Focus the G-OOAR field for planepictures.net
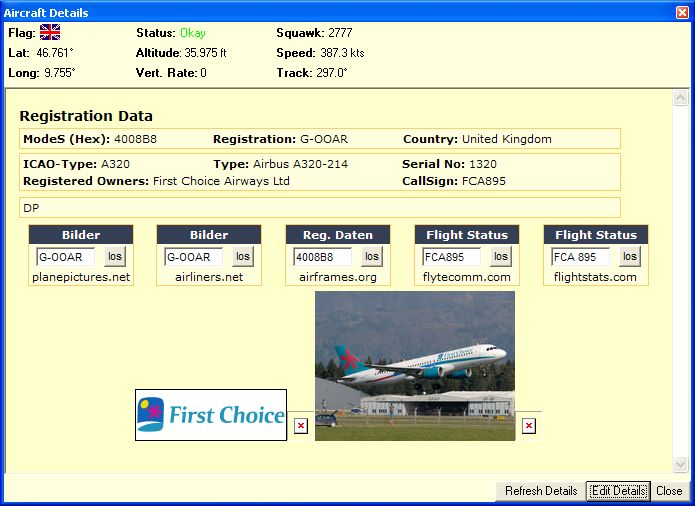Image resolution: width=695 pixels, height=506 pixels. [x=66, y=257]
